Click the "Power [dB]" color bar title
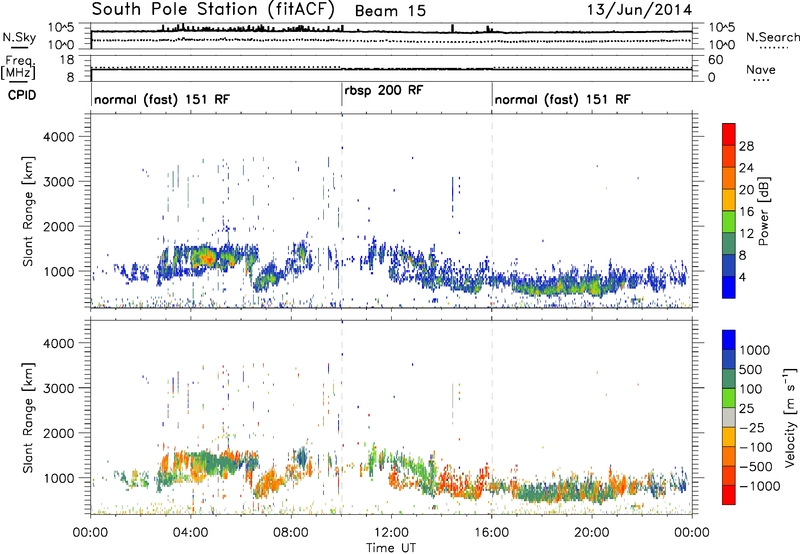The width and height of the screenshot is (800, 554). pos(763,211)
